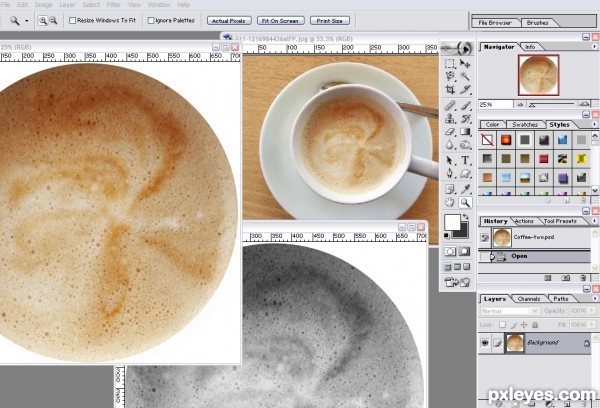Switch to Standard Screen Mode

[448, 267]
